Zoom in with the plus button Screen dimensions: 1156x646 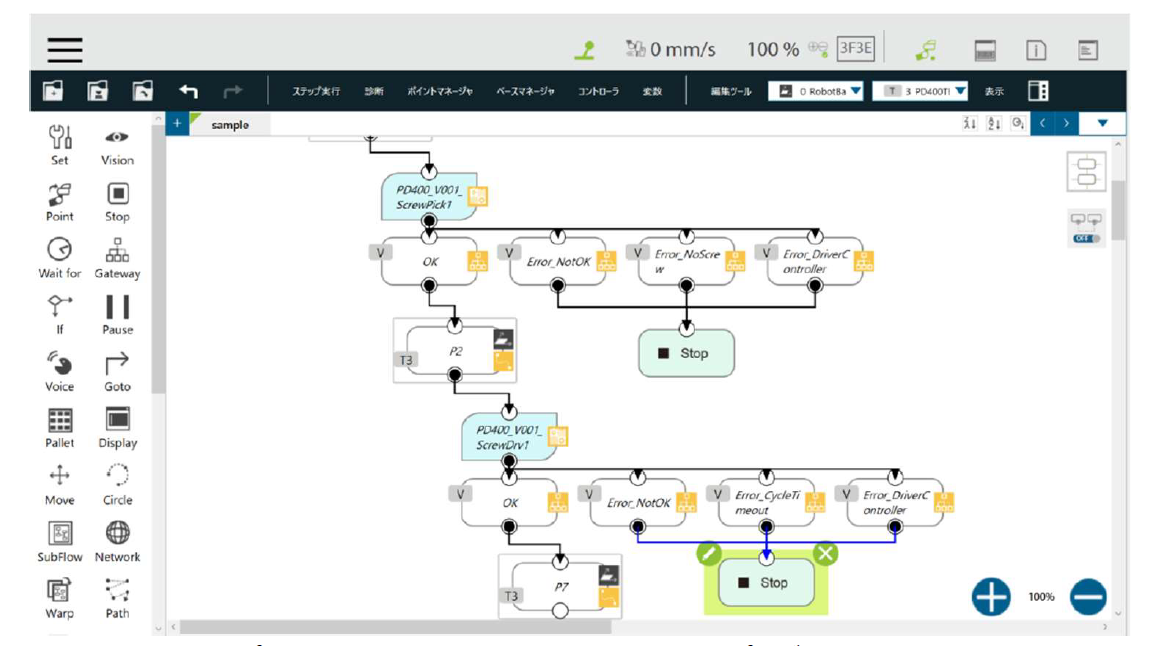(991, 597)
